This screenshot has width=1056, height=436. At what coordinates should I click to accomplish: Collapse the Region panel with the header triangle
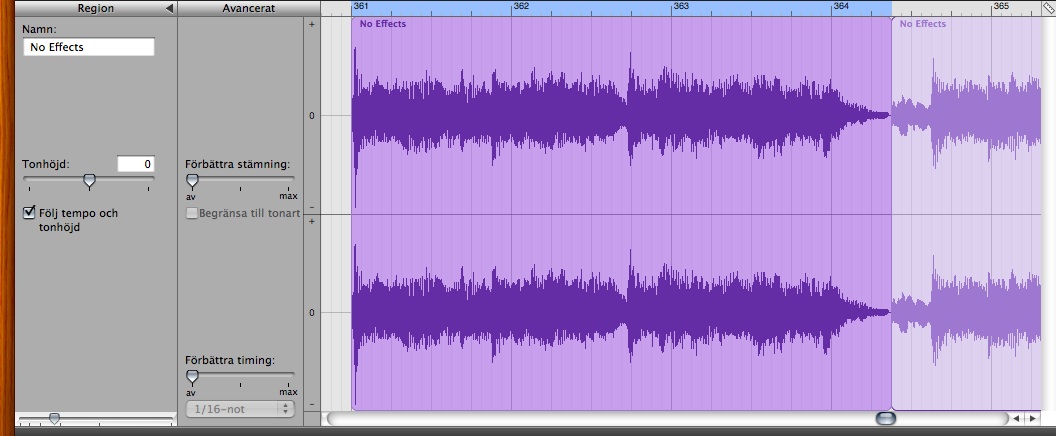point(169,8)
